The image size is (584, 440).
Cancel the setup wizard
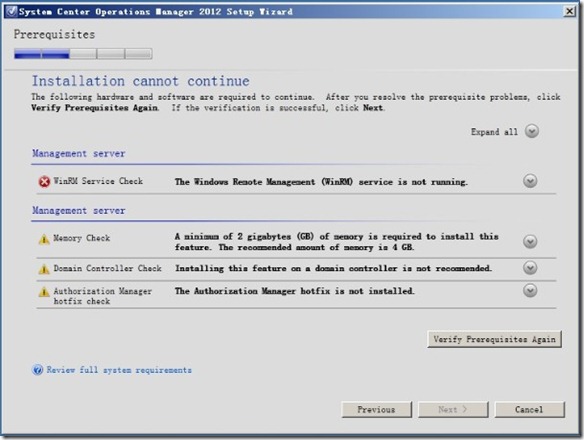[529, 409]
